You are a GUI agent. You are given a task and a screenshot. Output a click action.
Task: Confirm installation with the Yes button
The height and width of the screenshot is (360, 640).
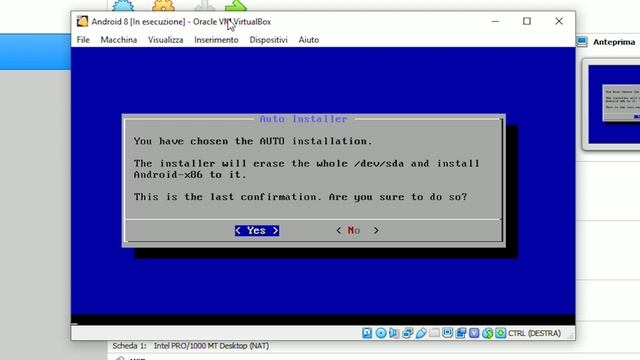[x=257, y=231]
